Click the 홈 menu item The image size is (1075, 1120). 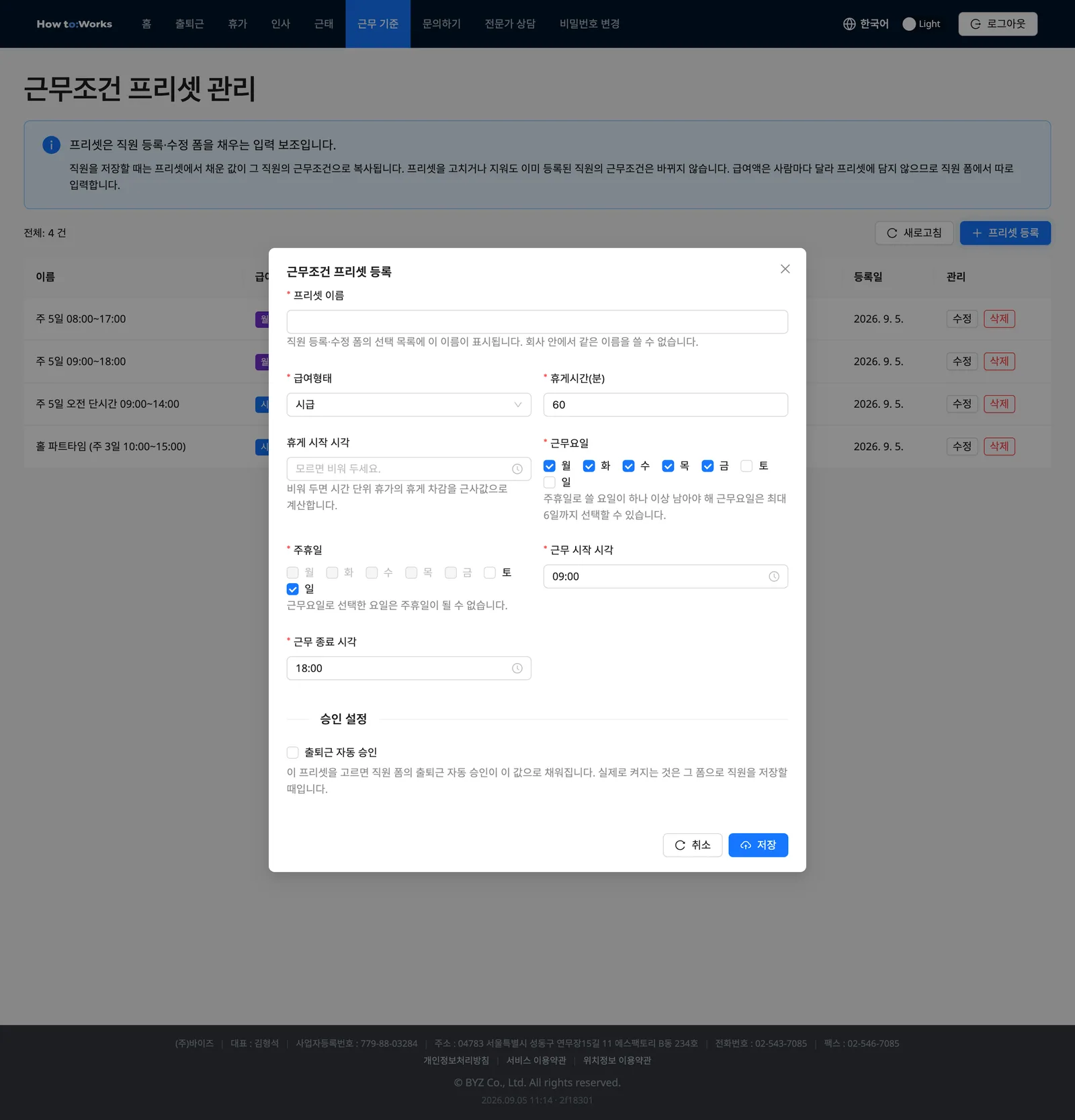146,24
